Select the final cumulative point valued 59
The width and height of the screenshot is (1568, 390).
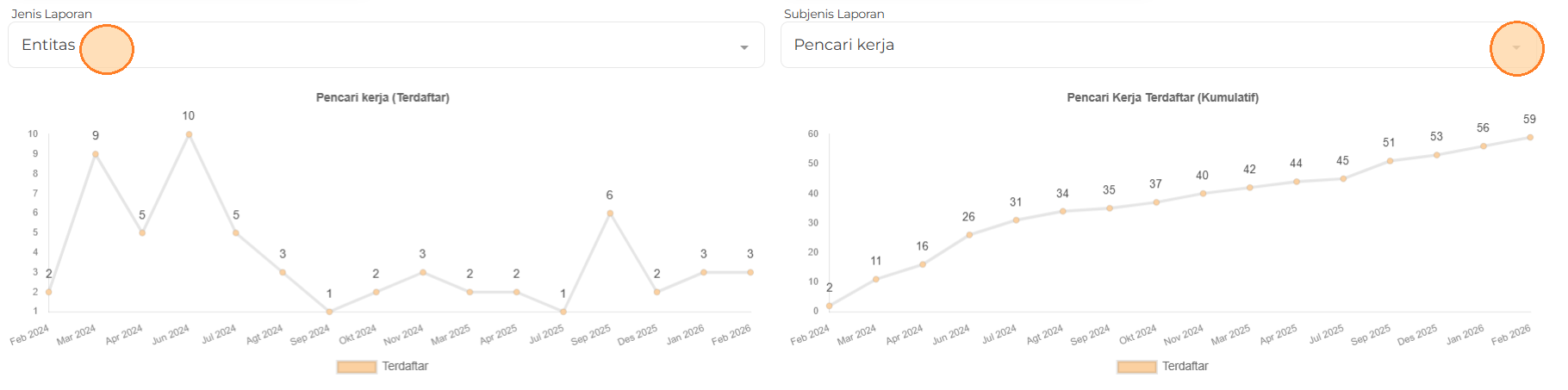coord(1530,137)
